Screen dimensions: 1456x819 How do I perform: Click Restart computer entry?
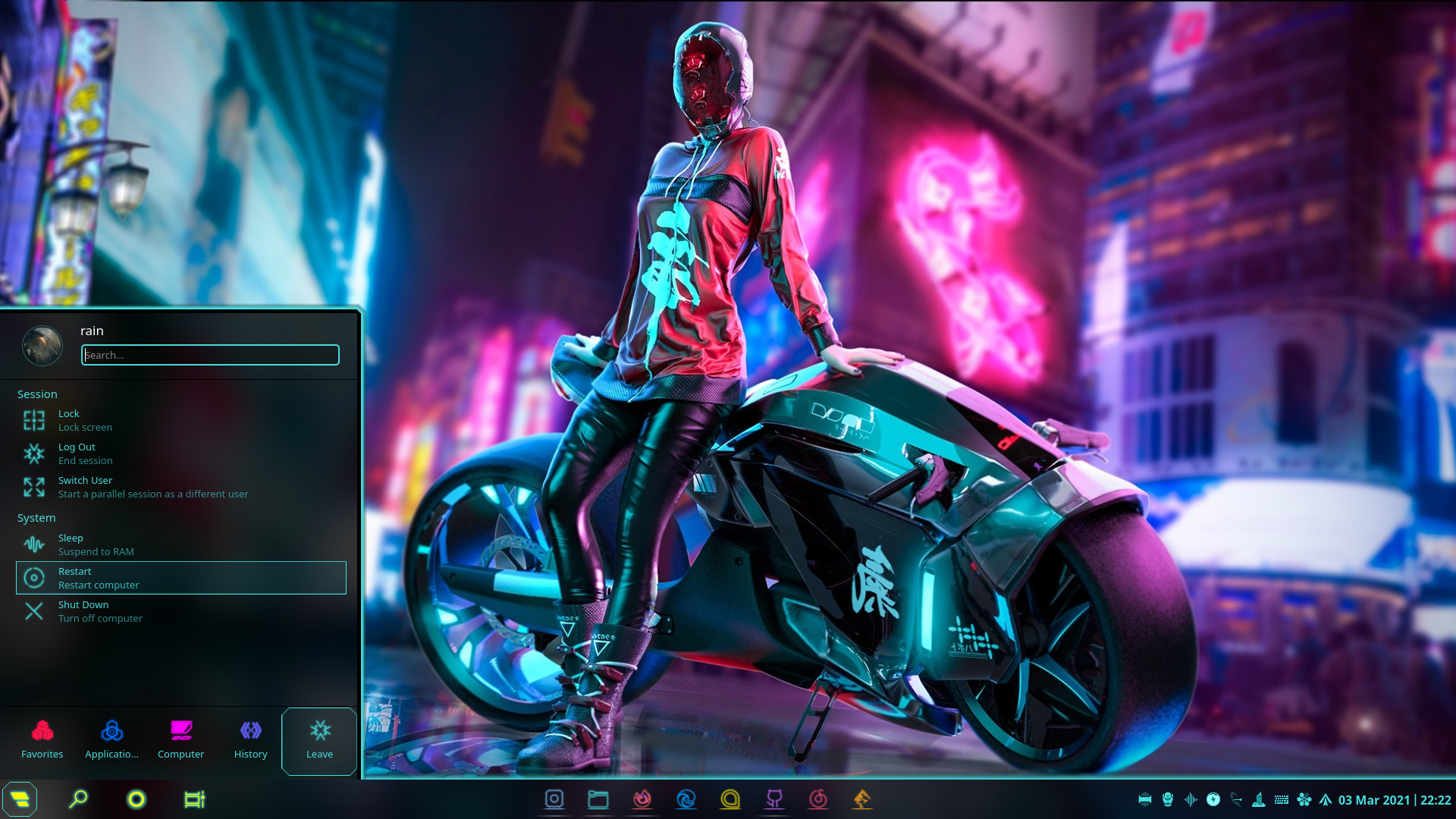click(181, 578)
